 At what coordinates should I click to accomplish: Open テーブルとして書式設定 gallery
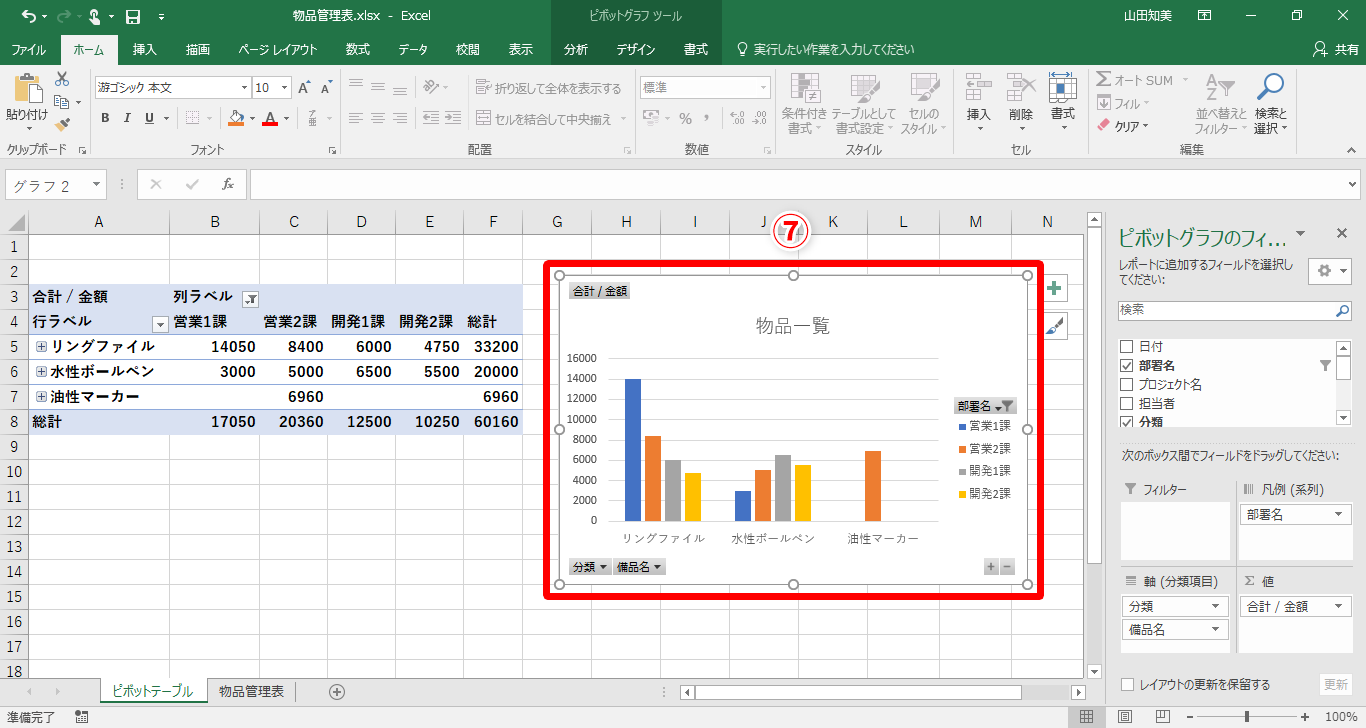tap(864, 103)
